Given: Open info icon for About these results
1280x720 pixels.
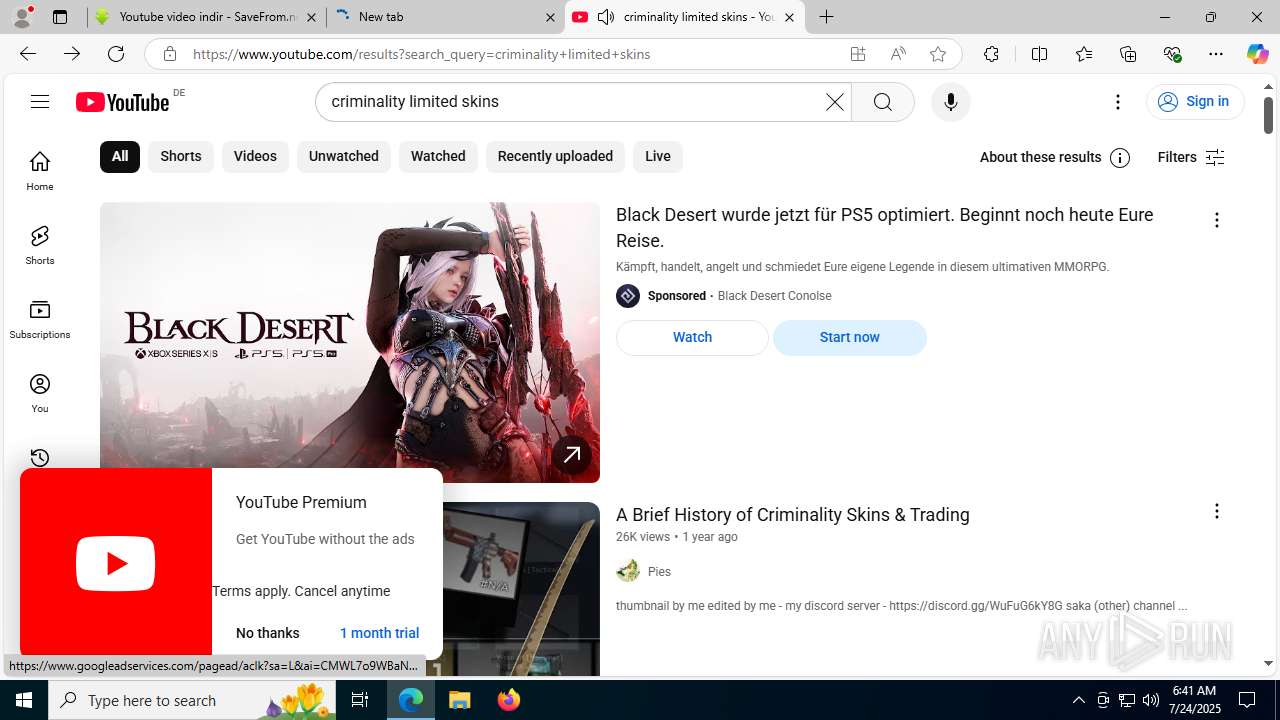Looking at the screenshot, I should tap(1120, 158).
